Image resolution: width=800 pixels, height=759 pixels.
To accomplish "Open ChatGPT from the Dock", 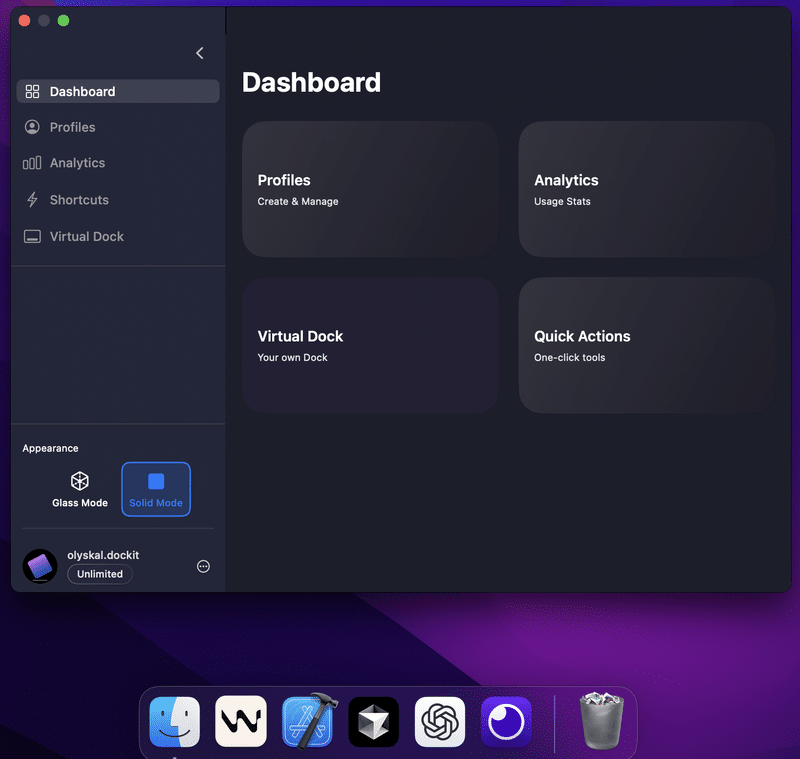I will point(440,722).
